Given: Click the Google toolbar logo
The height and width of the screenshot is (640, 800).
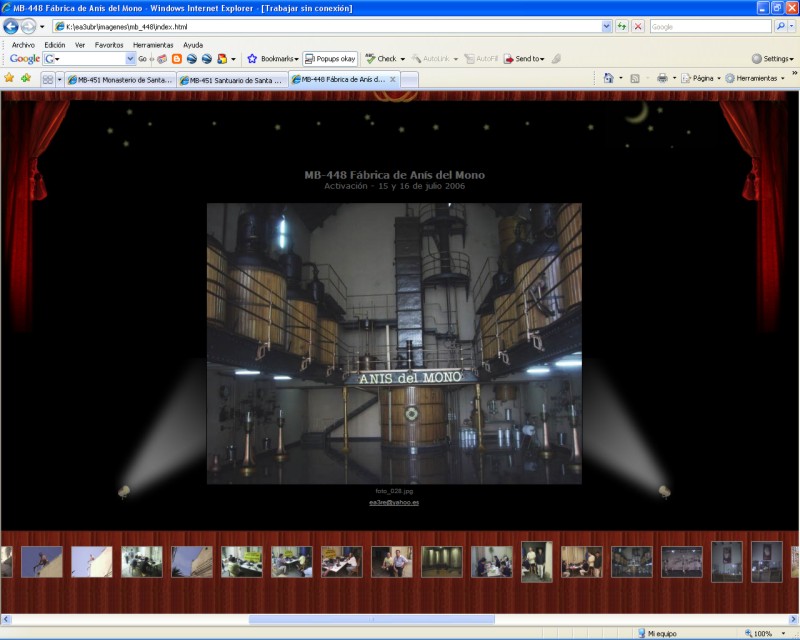Looking at the screenshot, I should (x=24, y=59).
